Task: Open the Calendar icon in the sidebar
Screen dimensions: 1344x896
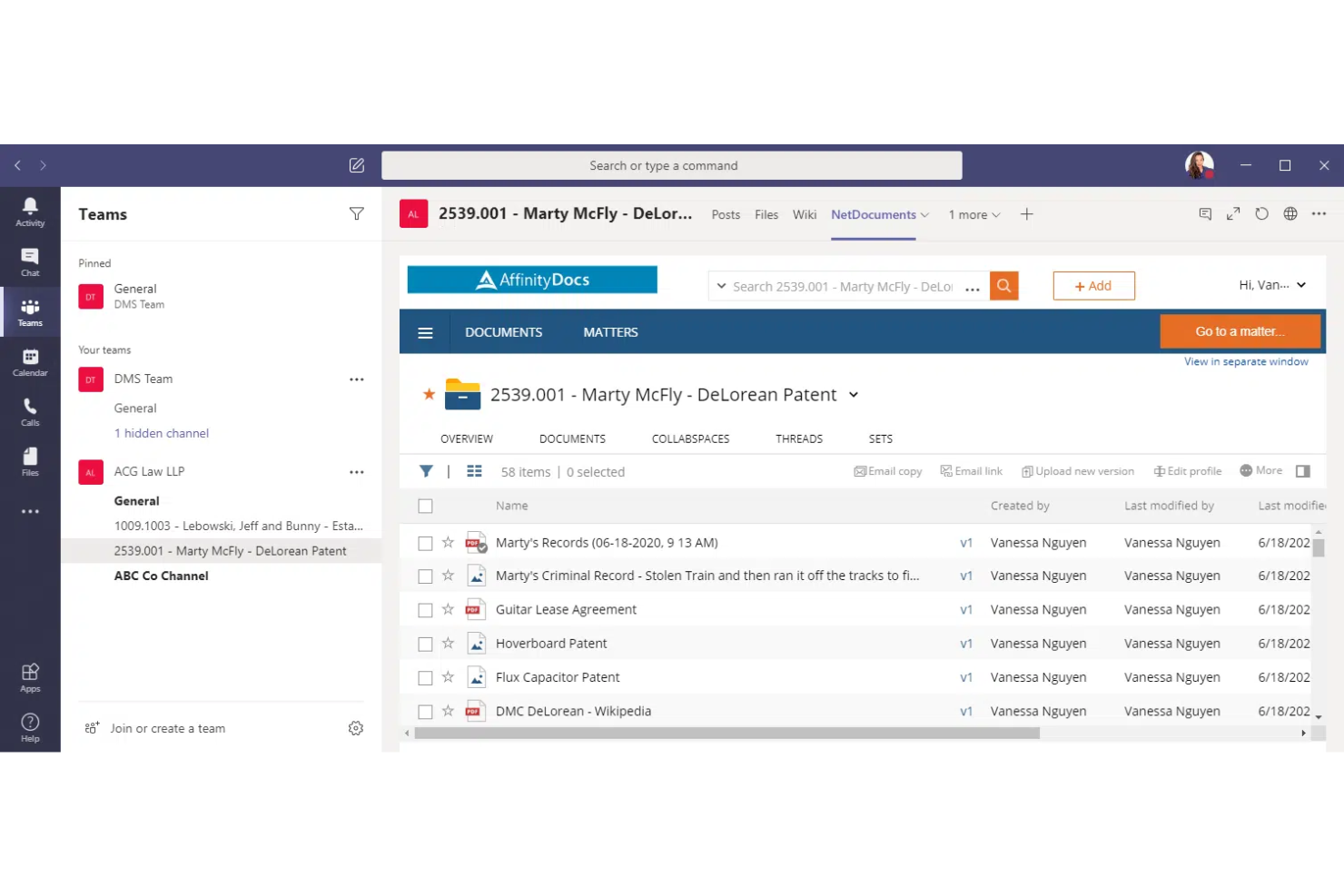Action: click(30, 362)
